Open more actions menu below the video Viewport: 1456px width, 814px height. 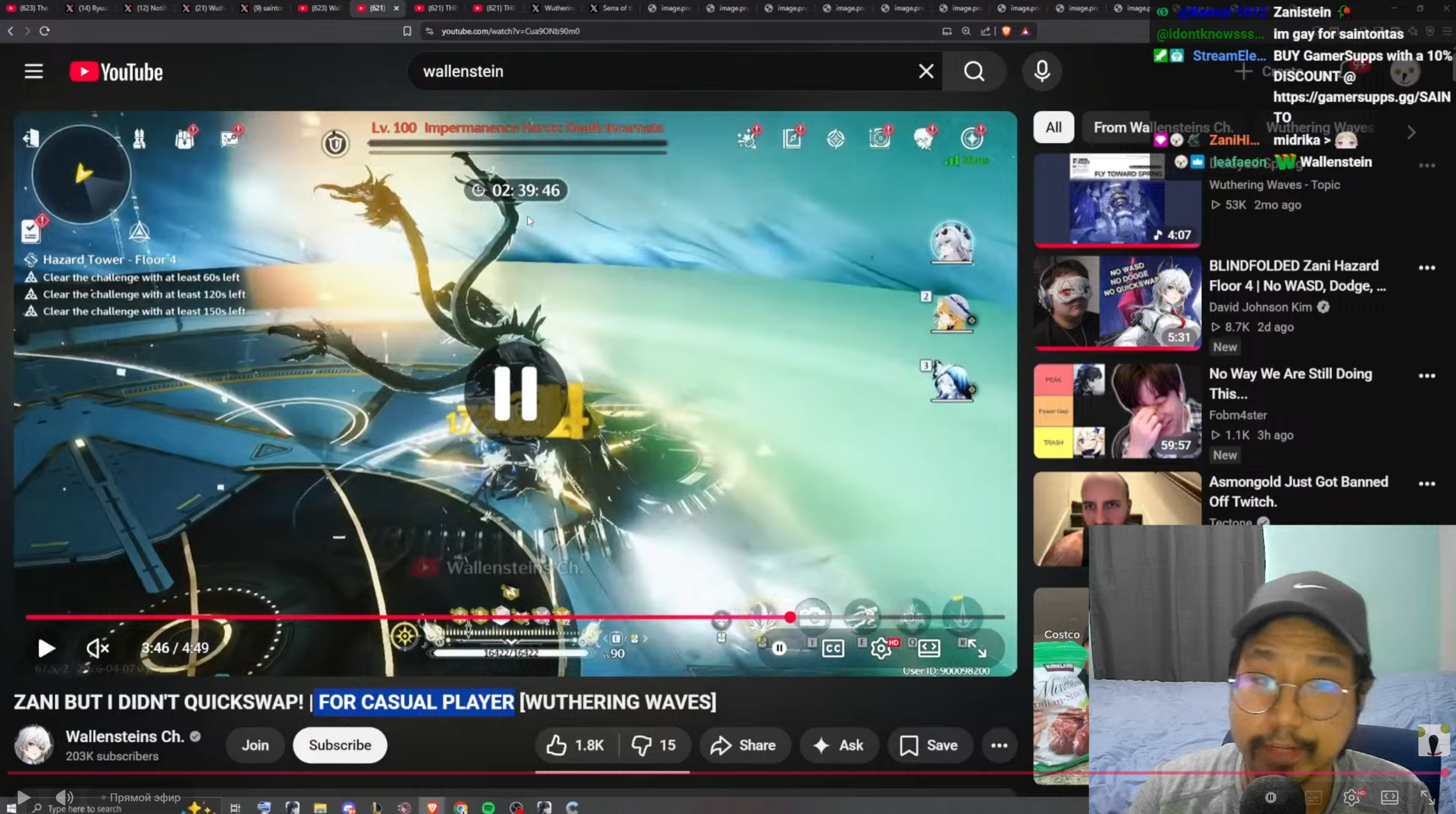click(x=999, y=745)
